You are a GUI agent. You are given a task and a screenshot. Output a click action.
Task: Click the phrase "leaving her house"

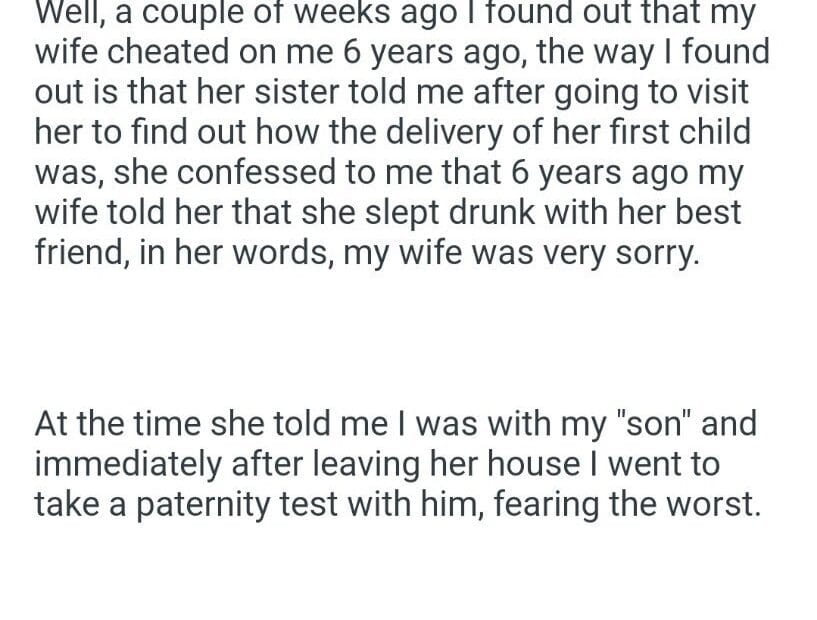pos(458,464)
